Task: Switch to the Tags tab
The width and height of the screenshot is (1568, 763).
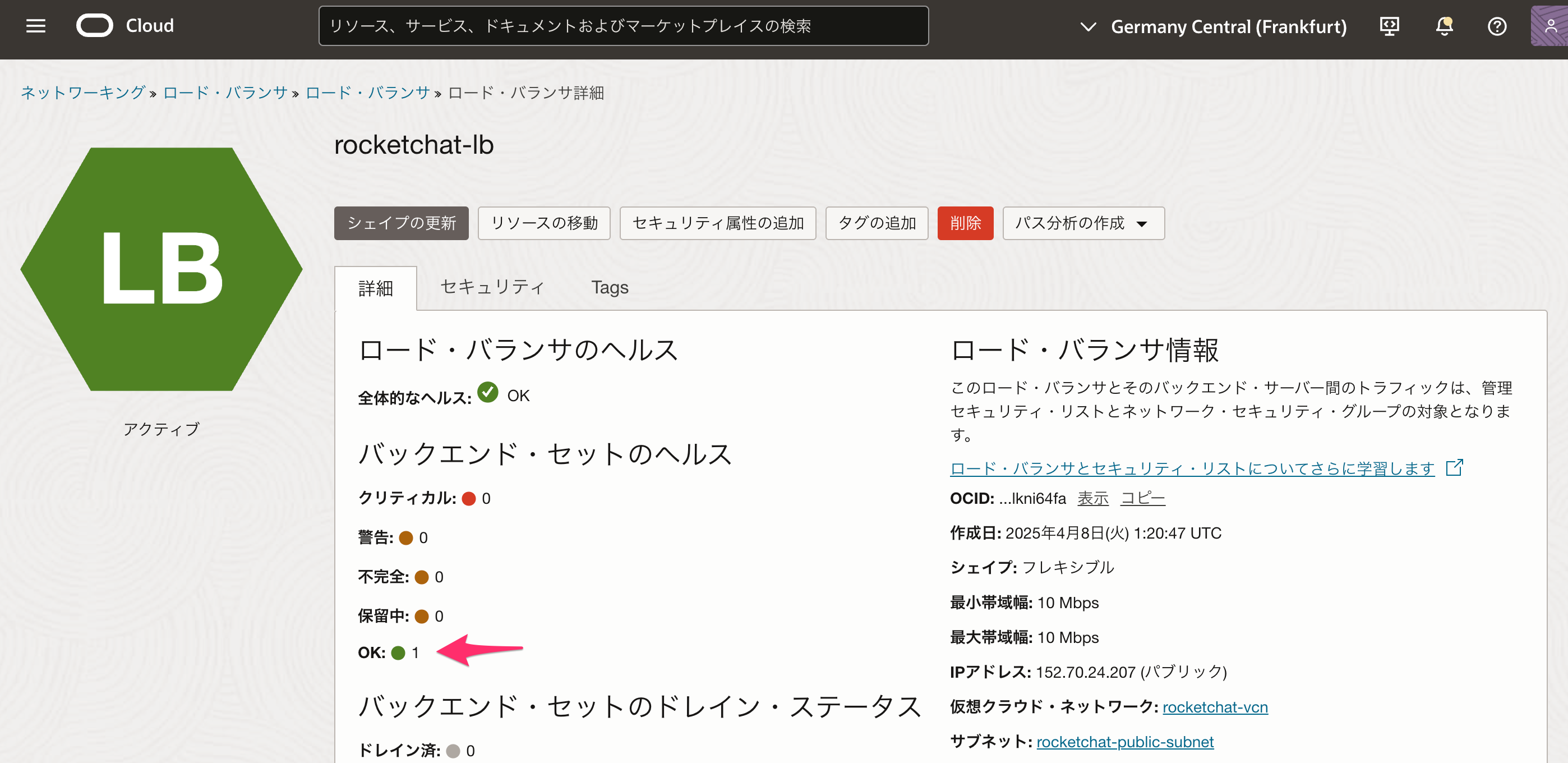Action: click(x=609, y=287)
